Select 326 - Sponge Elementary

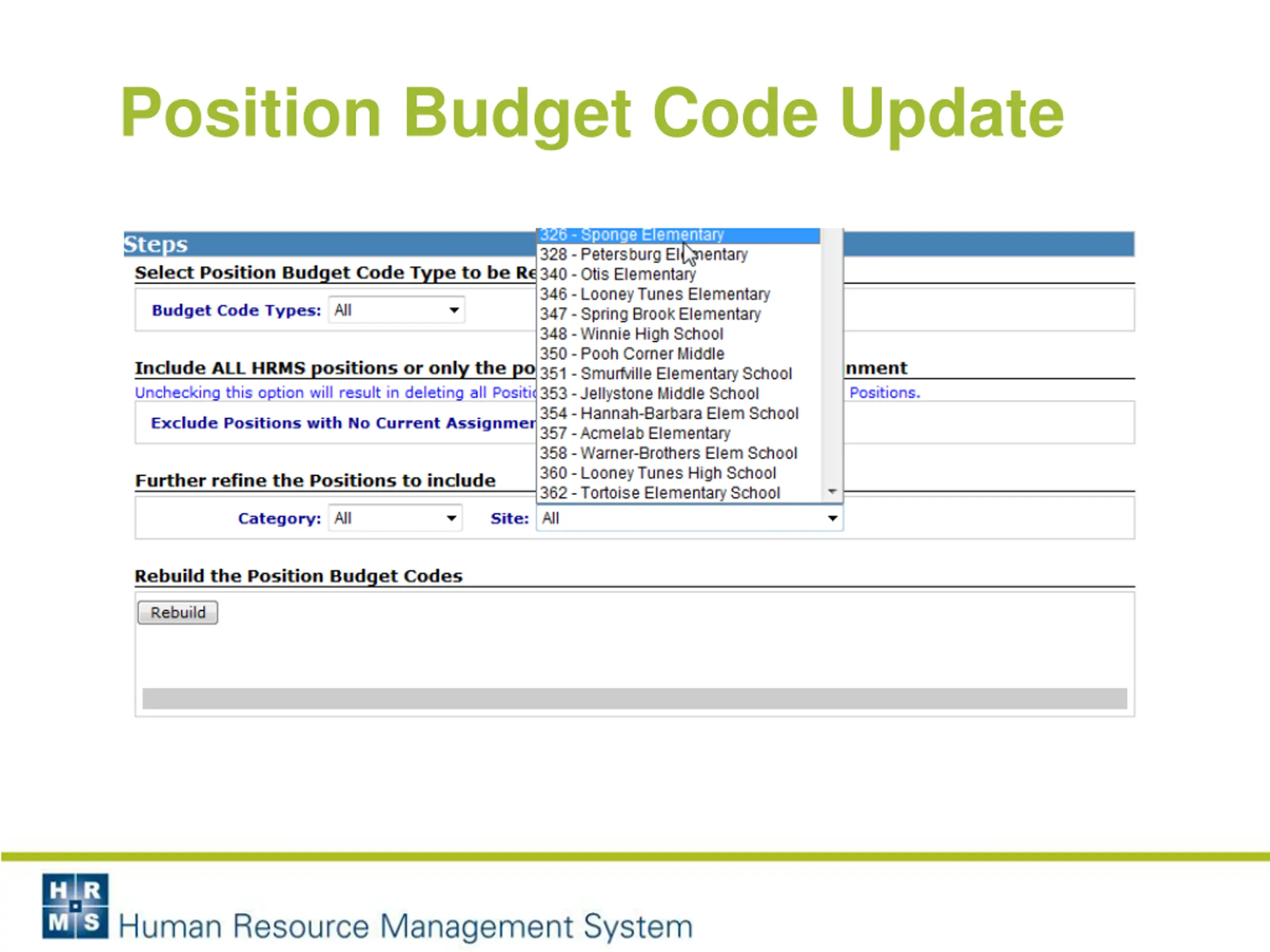coord(678,236)
